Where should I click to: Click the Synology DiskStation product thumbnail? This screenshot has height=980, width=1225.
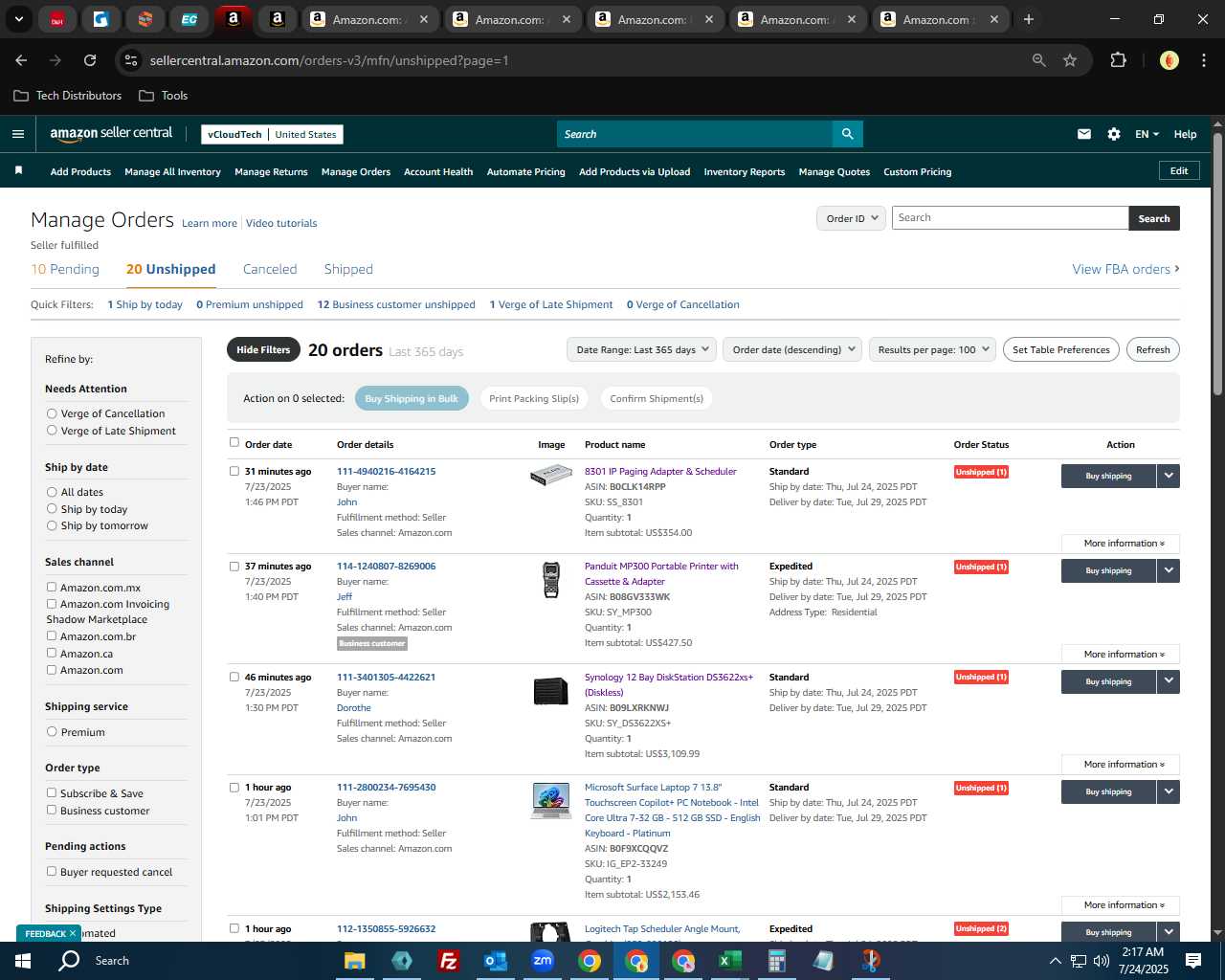click(551, 690)
